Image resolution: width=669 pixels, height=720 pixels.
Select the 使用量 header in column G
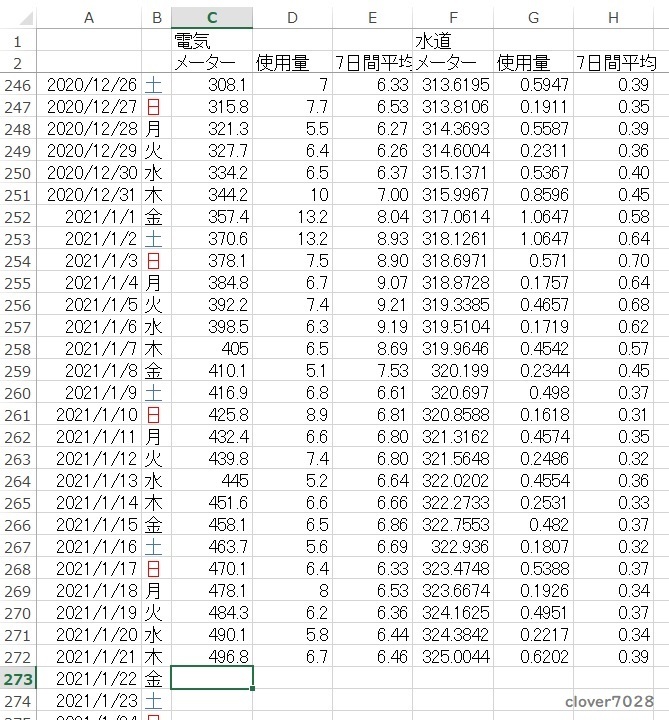[533, 63]
